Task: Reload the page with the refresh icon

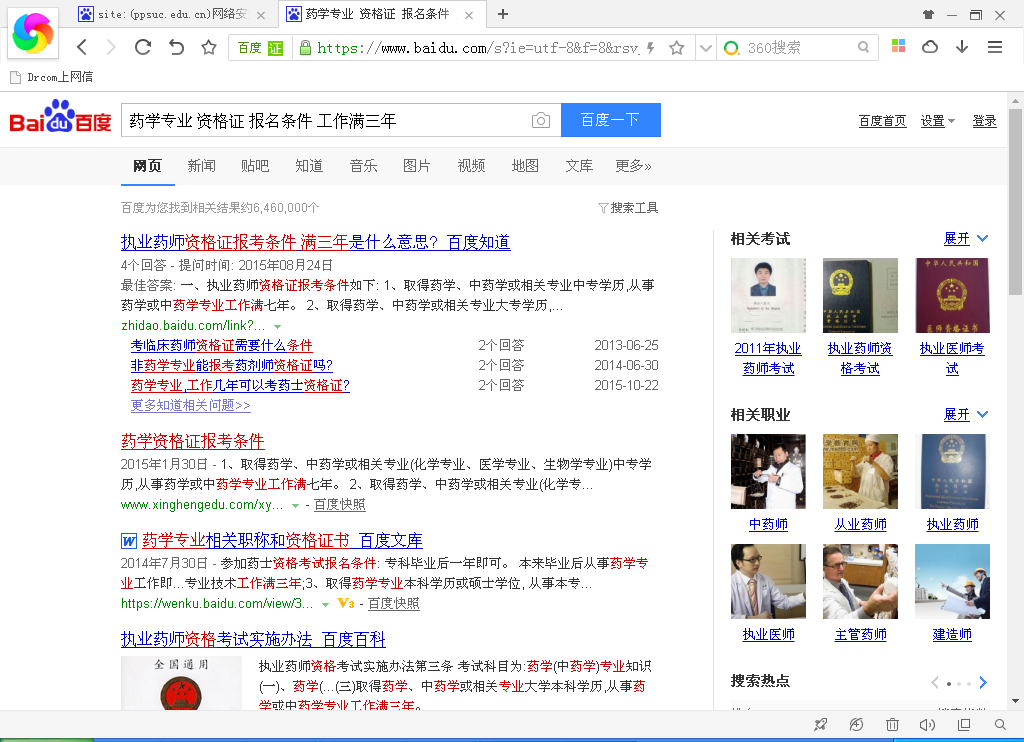Action: [143, 47]
